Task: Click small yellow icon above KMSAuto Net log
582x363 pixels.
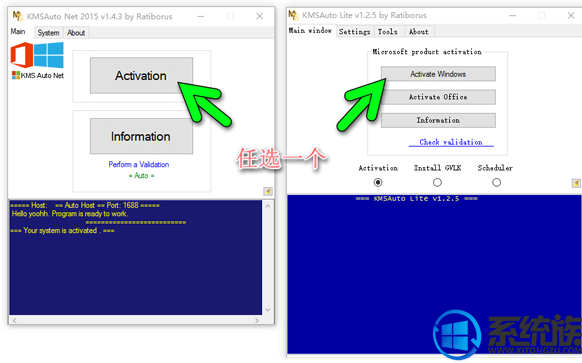Action: pyautogui.click(x=268, y=192)
